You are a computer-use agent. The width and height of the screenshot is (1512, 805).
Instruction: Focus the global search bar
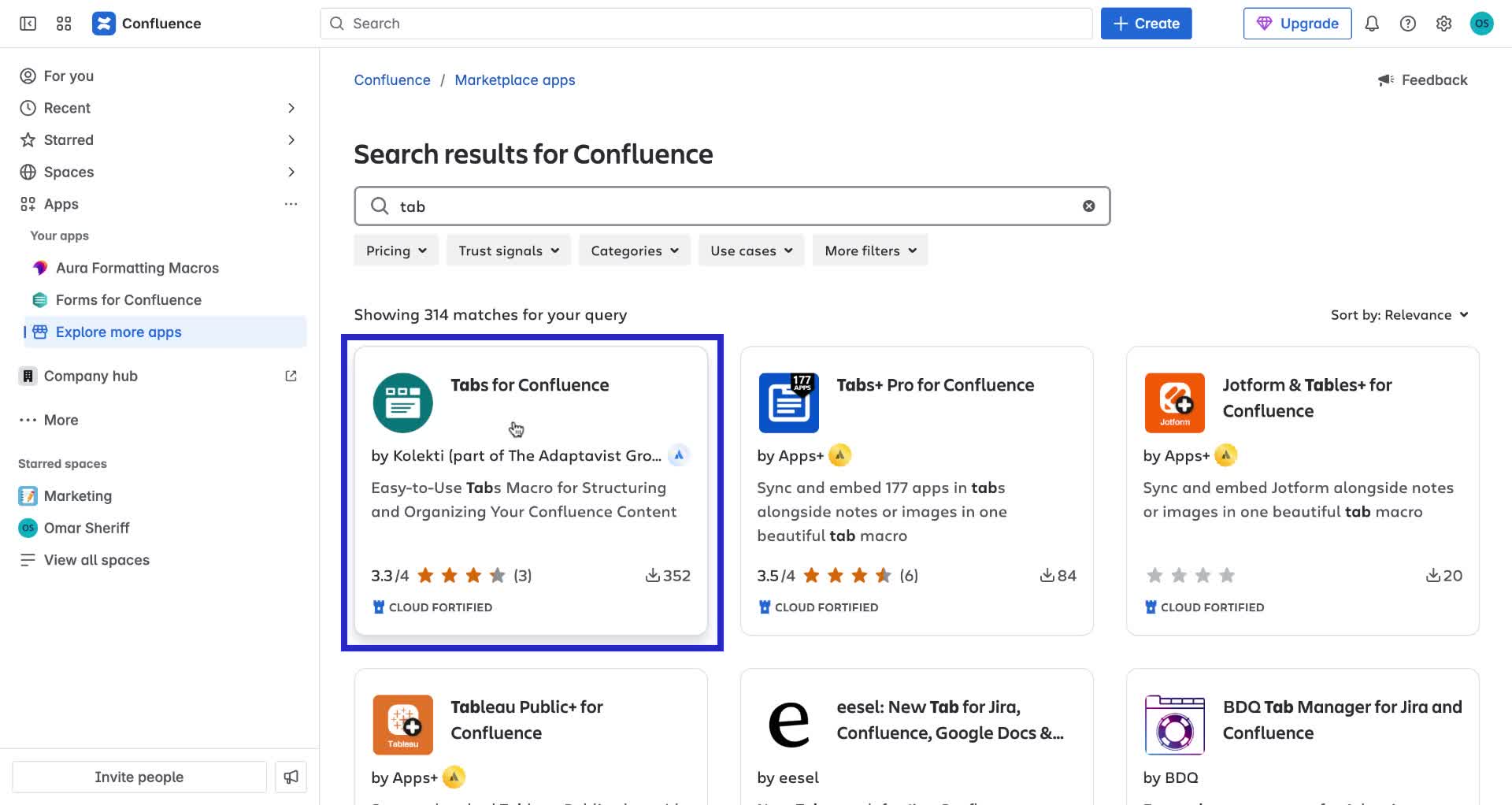coord(706,23)
